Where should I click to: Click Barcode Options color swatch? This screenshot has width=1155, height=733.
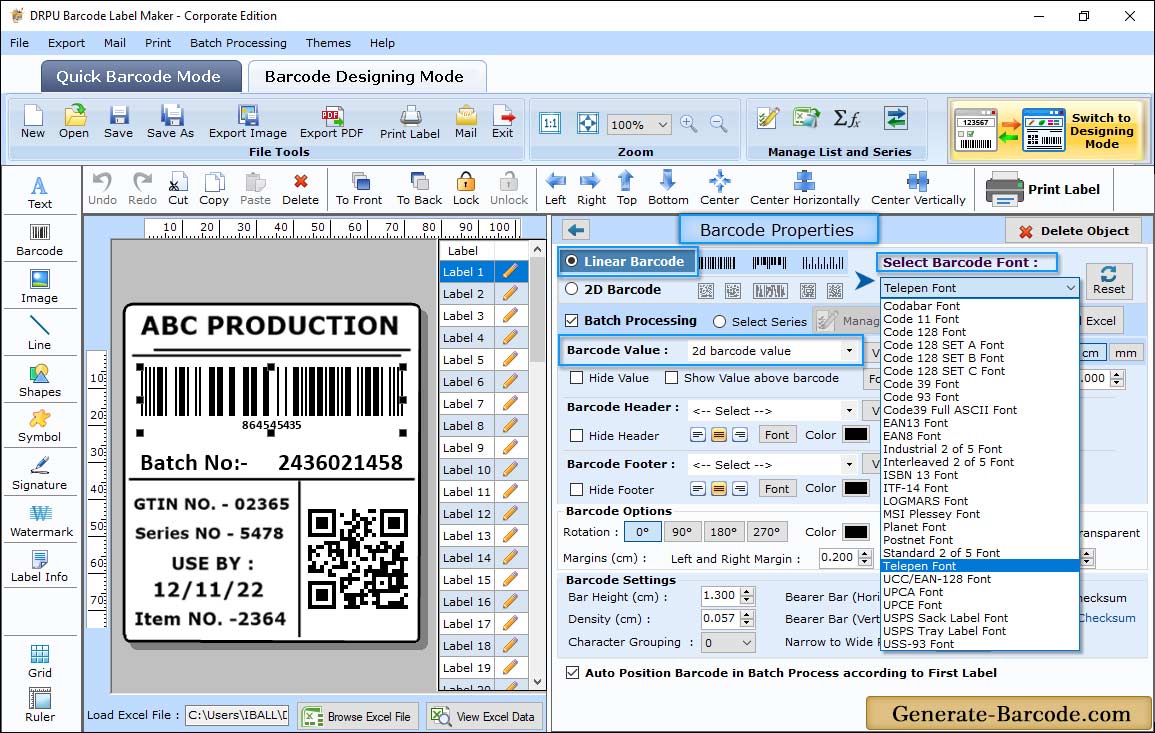[x=855, y=532]
